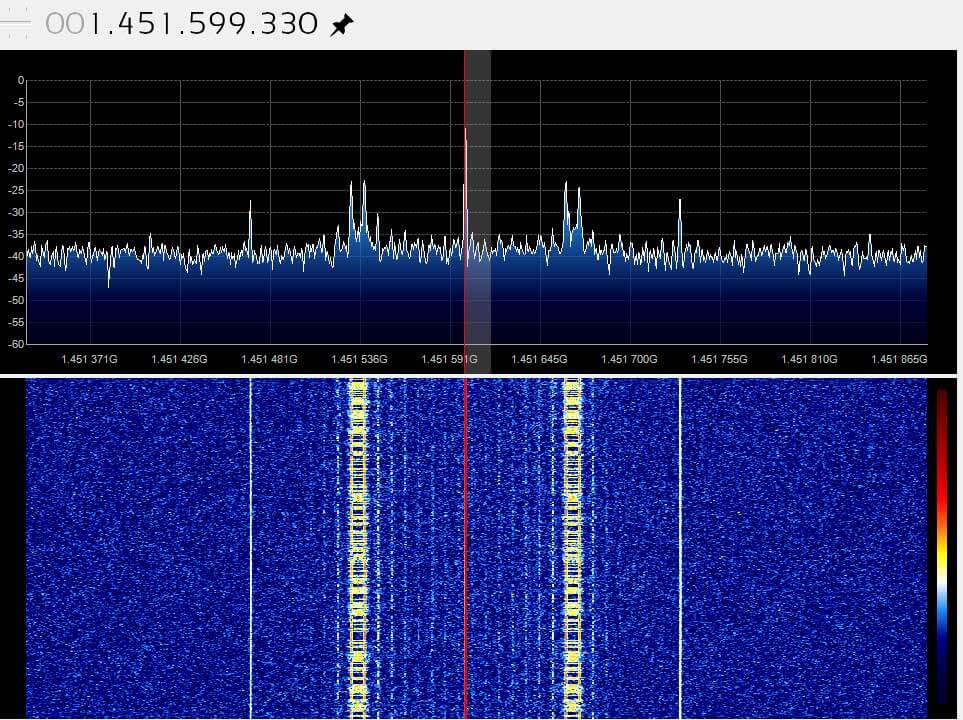Tune to the '1.451 810G' axis label
This screenshot has height=720, width=963.
pyautogui.click(x=809, y=359)
